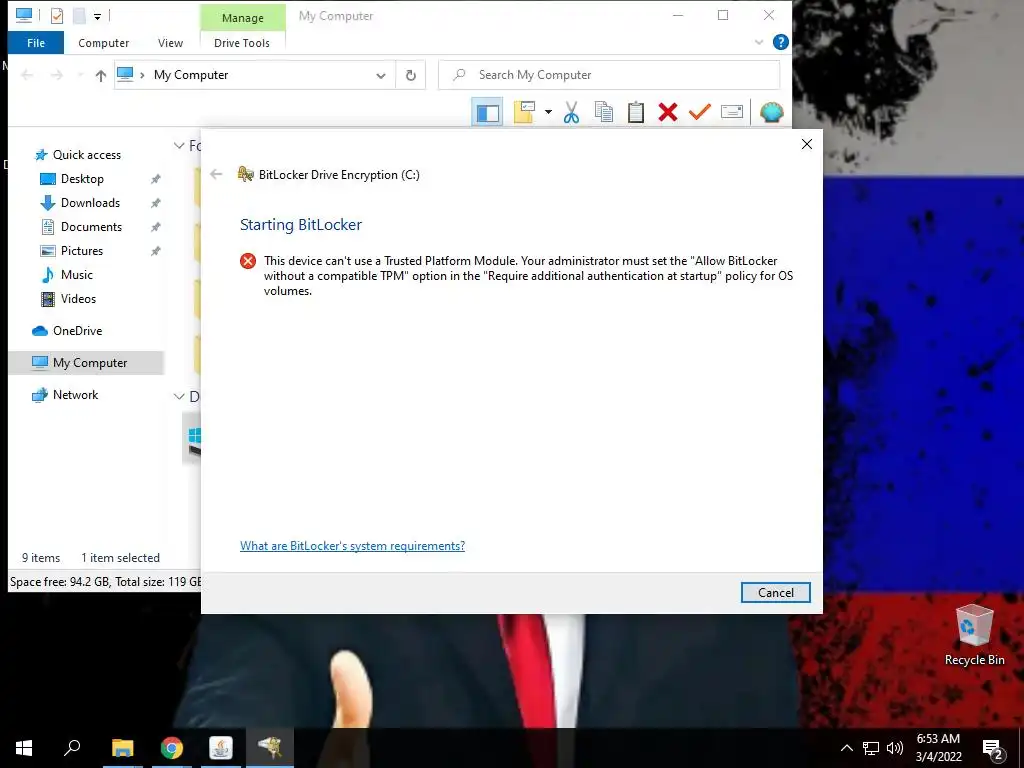Open the Java app in the taskbar
The image size is (1024, 768).
pyautogui.click(x=221, y=748)
